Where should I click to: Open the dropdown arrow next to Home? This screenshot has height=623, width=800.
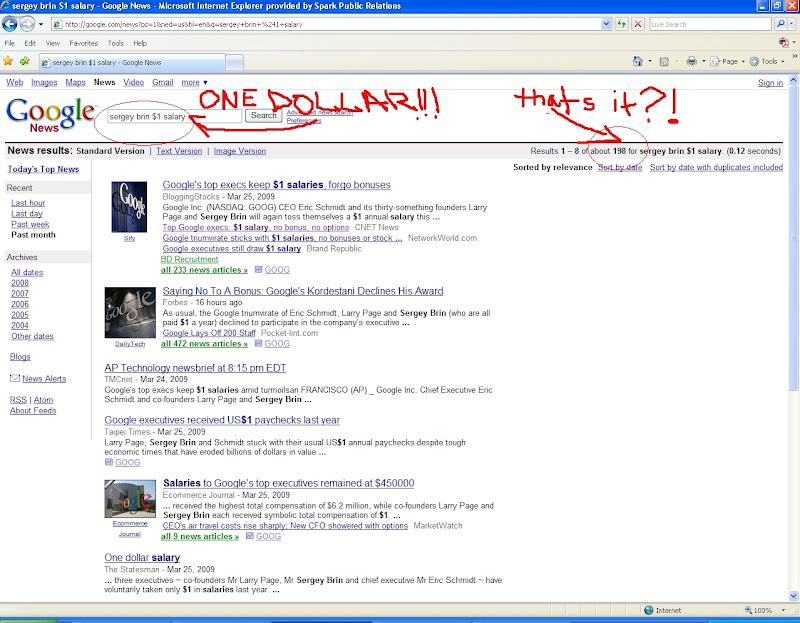649,61
